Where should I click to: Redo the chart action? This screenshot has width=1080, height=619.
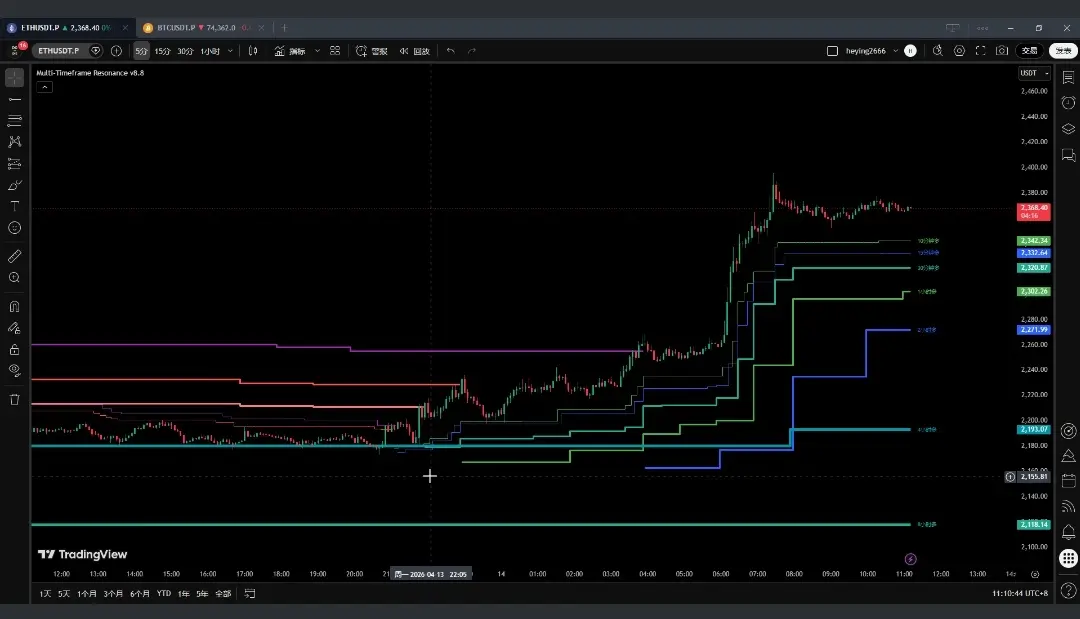coord(472,51)
